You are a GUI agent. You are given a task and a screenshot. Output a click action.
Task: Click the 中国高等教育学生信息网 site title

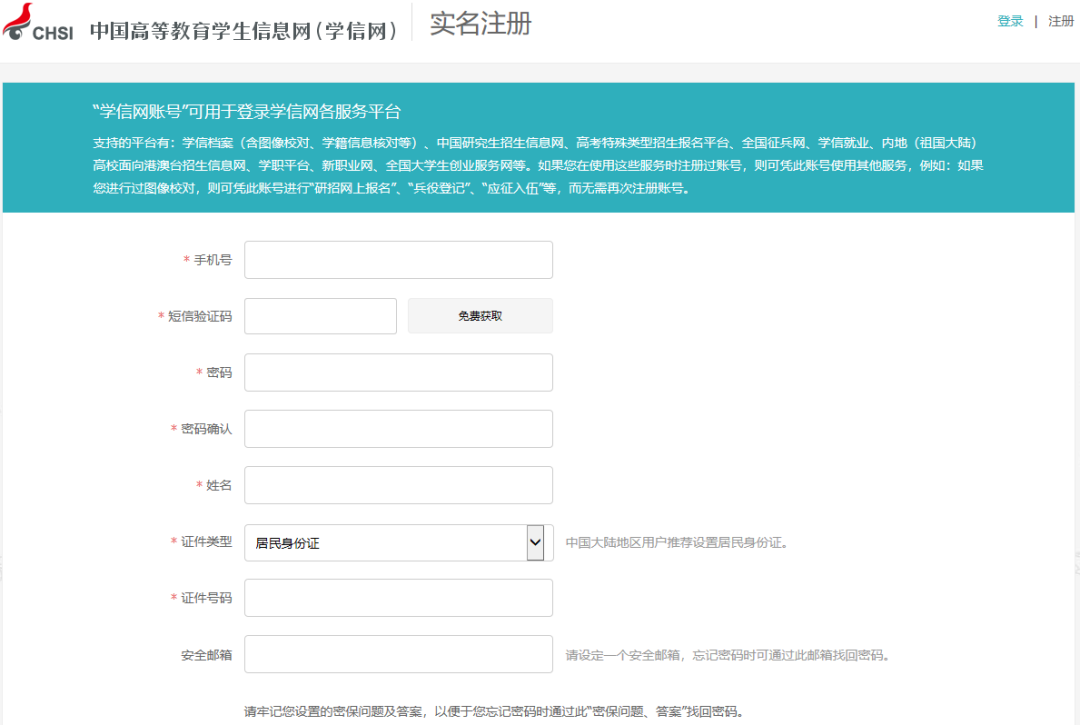[244, 30]
